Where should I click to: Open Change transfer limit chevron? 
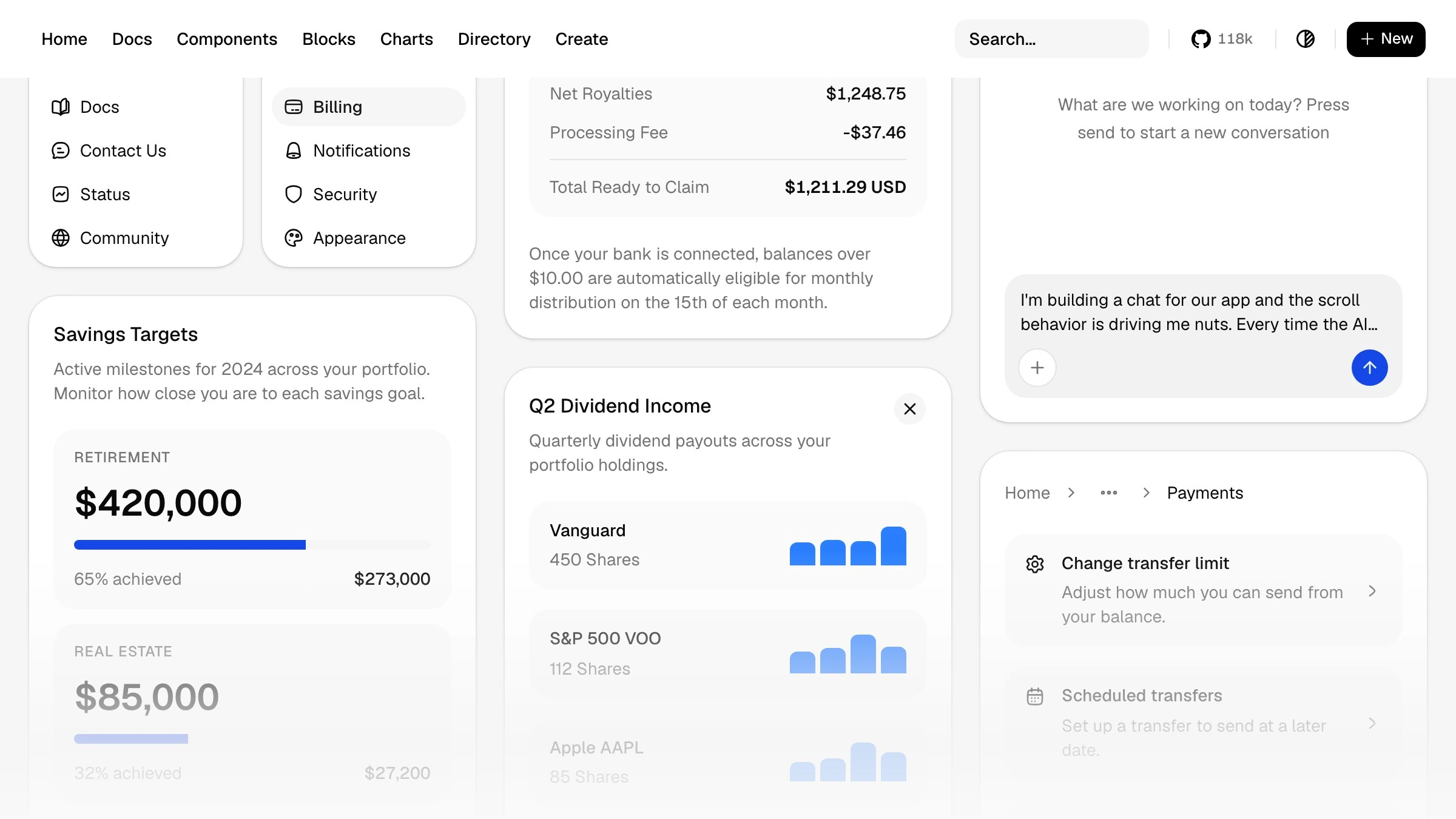(x=1372, y=591)
